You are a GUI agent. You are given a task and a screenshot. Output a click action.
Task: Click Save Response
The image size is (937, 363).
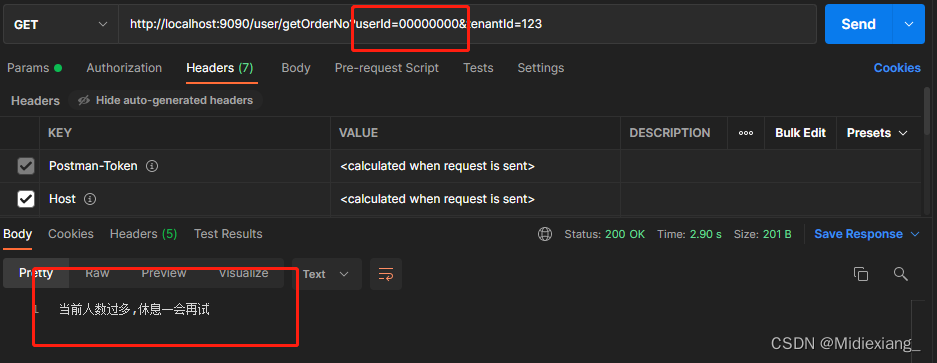(858, 234)
